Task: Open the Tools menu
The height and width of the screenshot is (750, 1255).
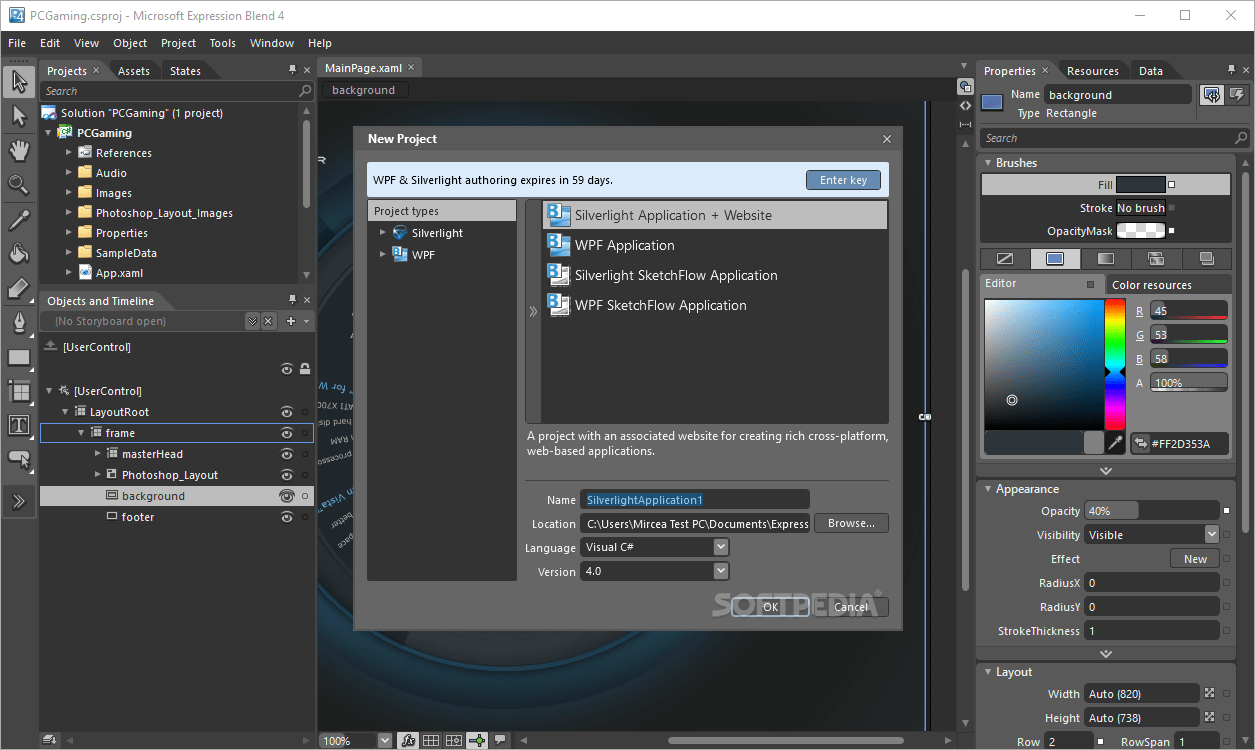Action: pos(223,43)
